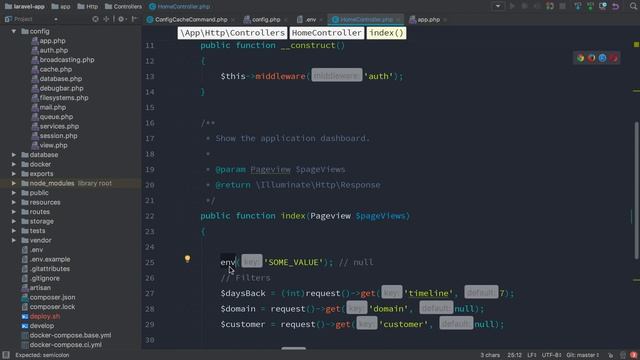Image resolution: width=640 pixels, height=360 pixels.
Task: Open Project panel gear settings
Action: click(121, 19)
